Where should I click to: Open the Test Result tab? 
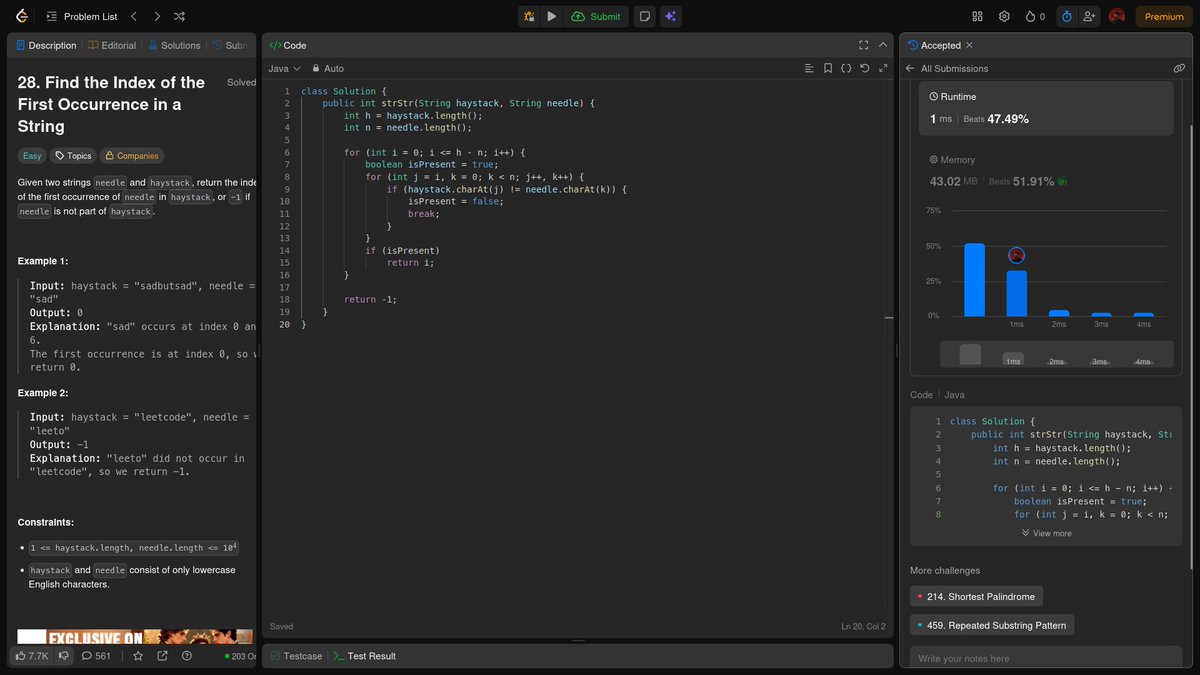coord(364,656)
